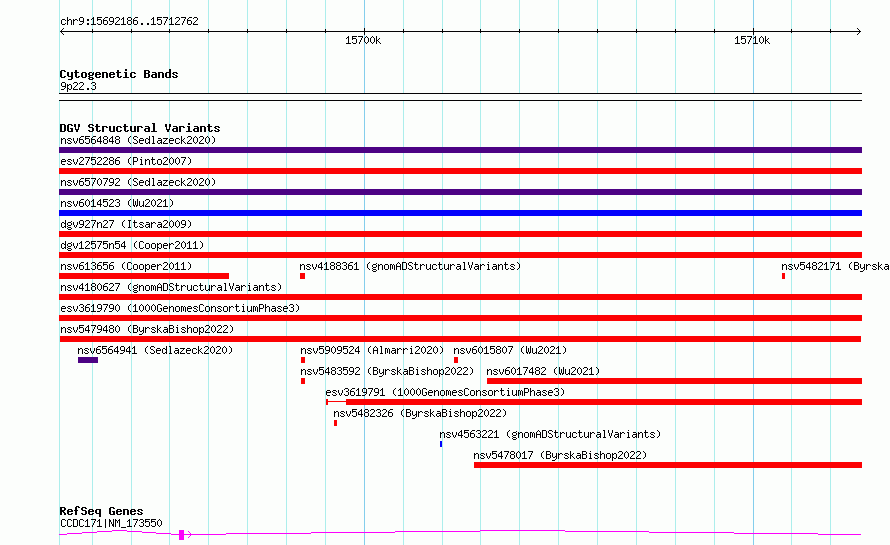The image size is (890, 545).
Task: Open the nsv5482326 (ByrskaBishop2022) label
Action: tap(420, 413)
